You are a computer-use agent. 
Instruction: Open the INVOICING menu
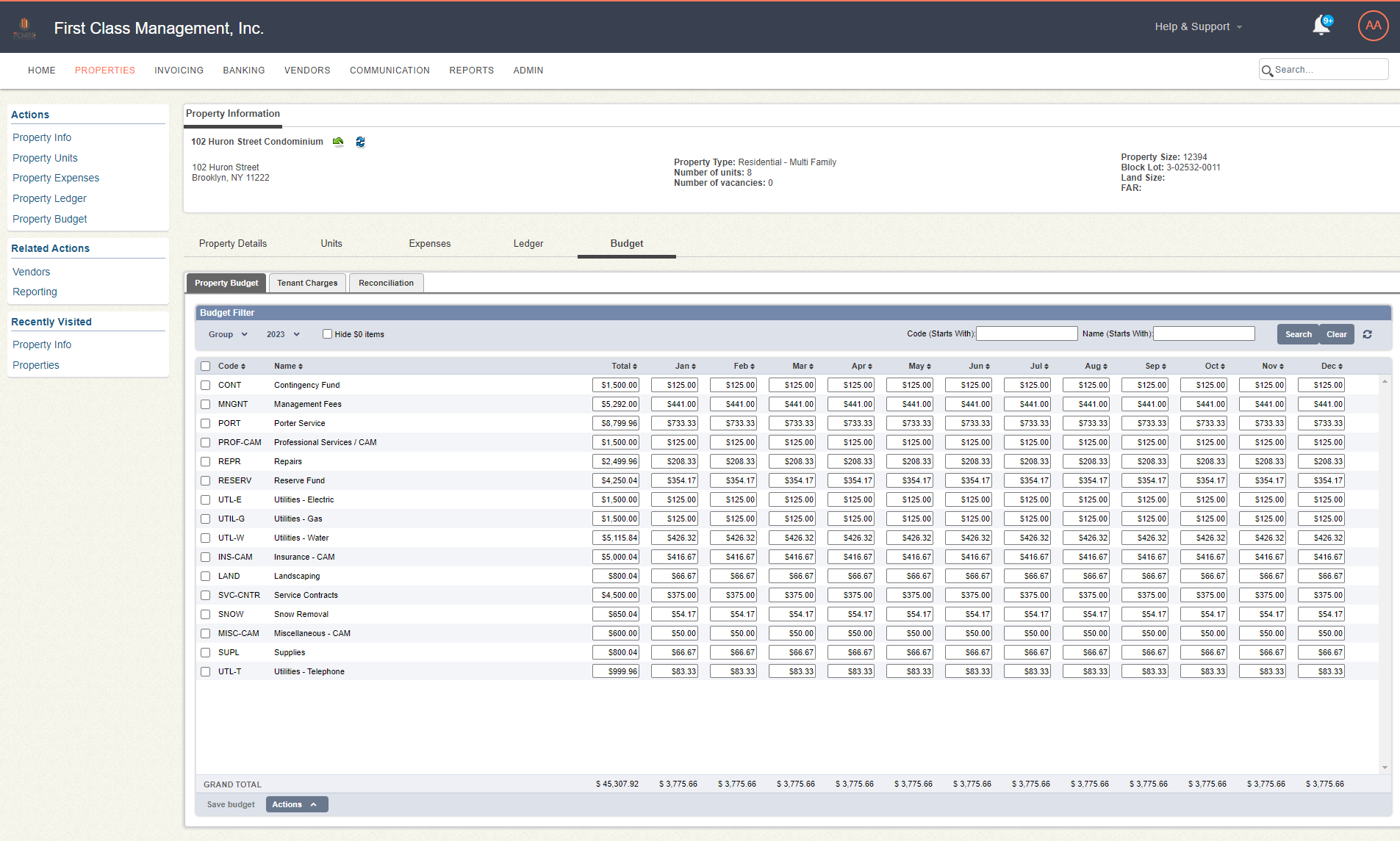(179, 71)
